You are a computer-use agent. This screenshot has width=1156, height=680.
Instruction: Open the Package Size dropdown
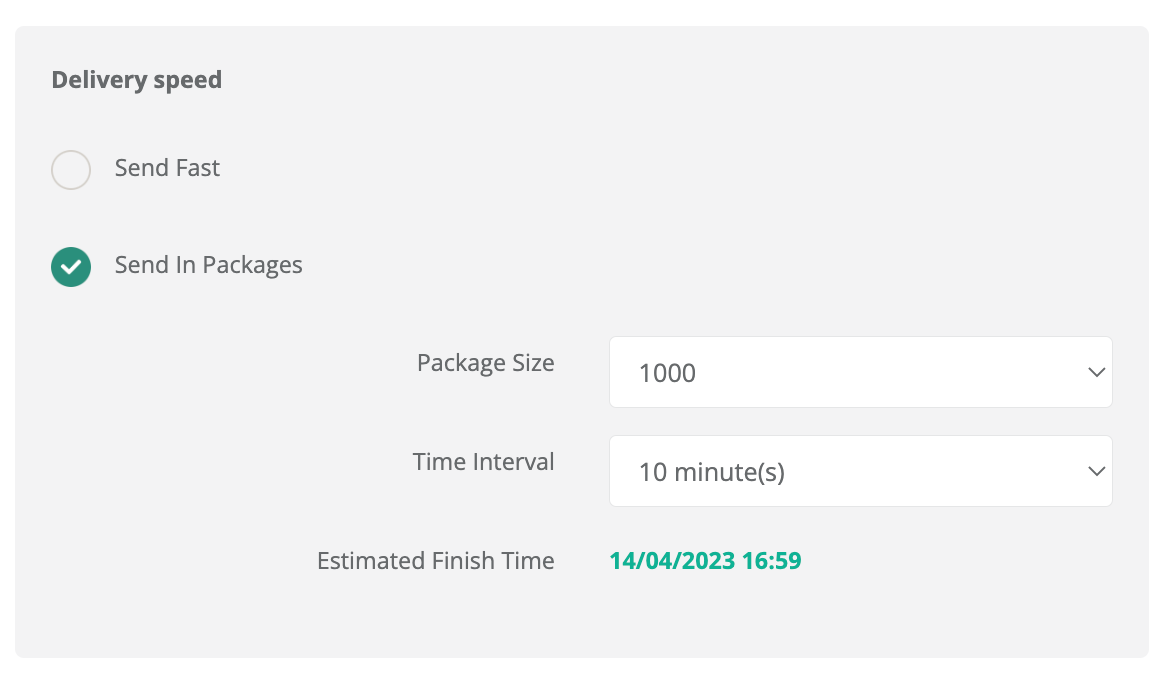pyautogui.click(x=860, y=372)
